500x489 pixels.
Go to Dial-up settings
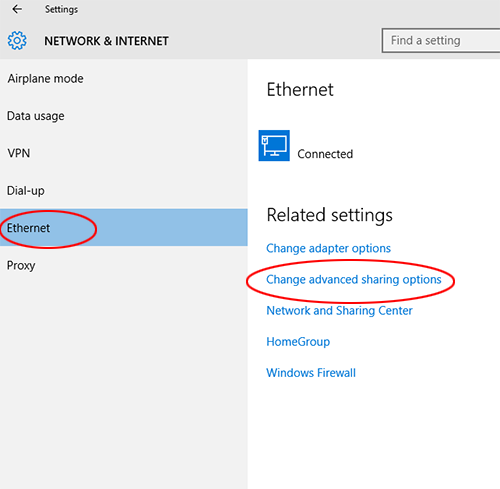pos(124,191)
